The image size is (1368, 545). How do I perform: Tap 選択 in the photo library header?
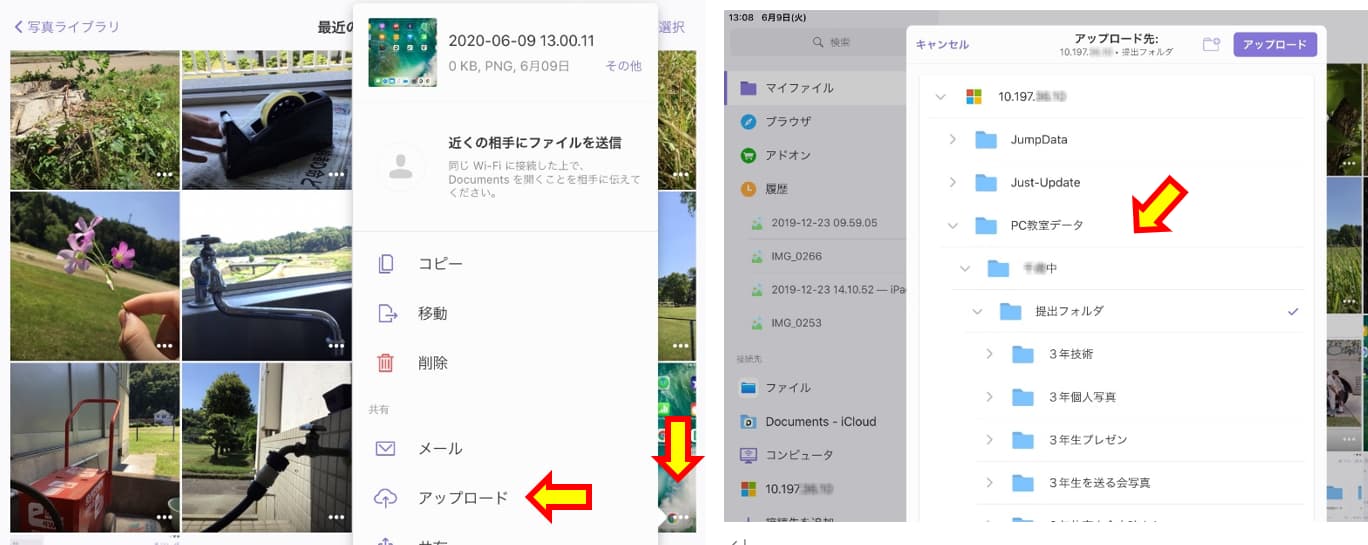[672, 27]
